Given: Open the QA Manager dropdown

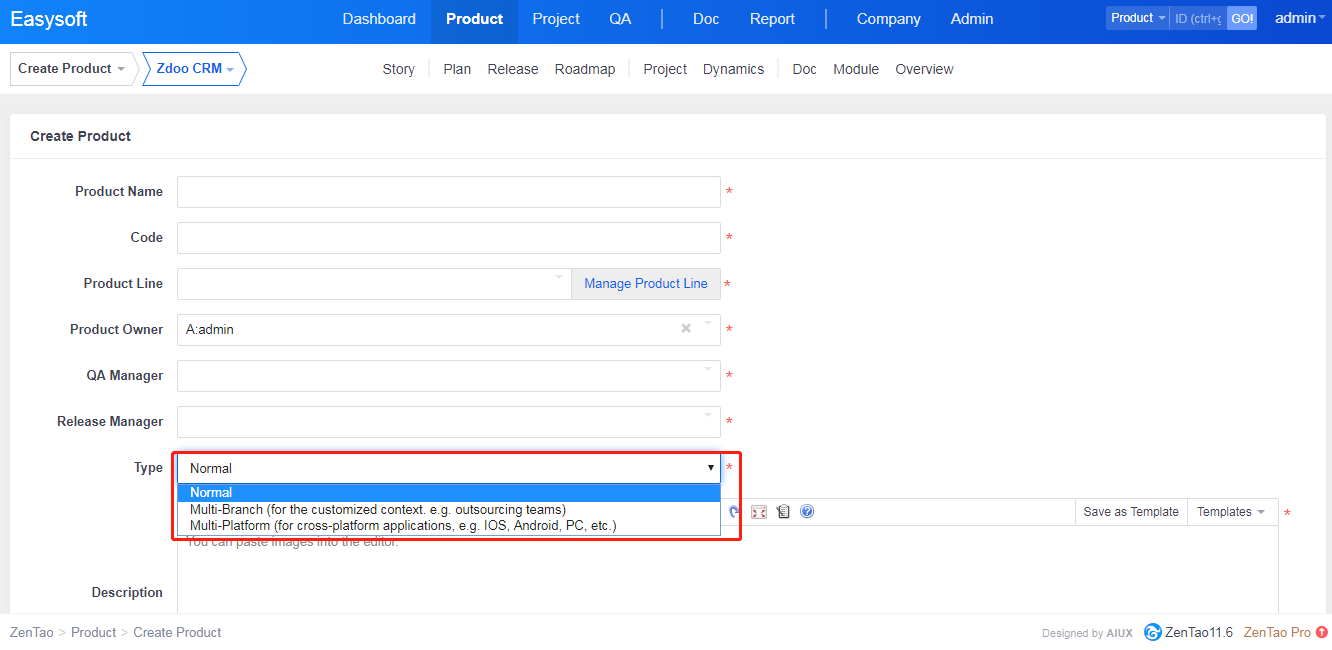Looking at the screenshot, I should pos(448,376).
